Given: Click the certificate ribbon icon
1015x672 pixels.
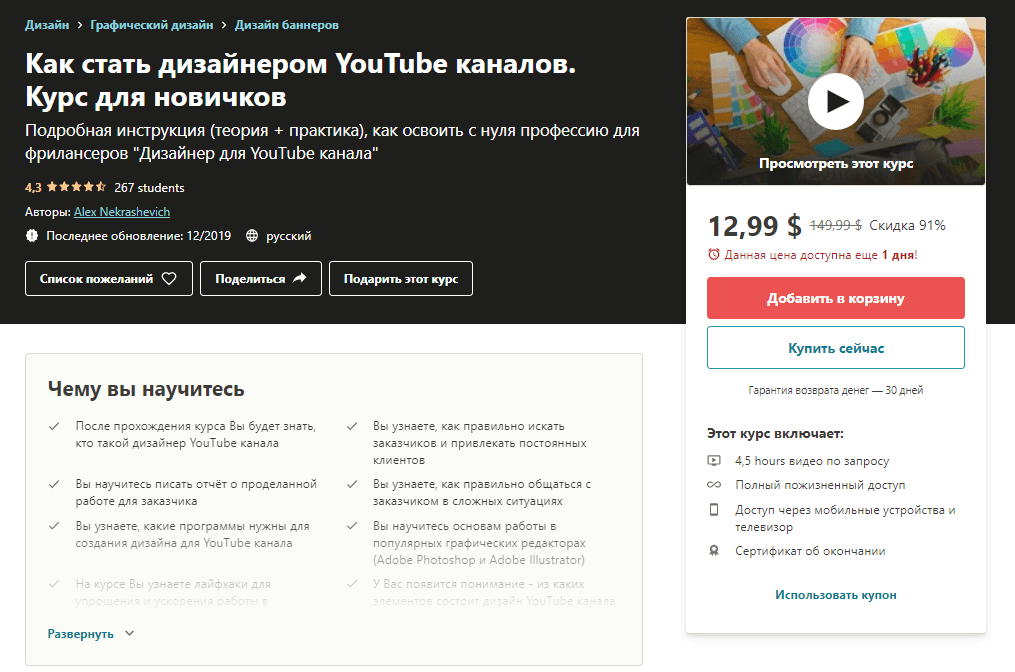Looking at the screenshot, I should click(714, 551).
